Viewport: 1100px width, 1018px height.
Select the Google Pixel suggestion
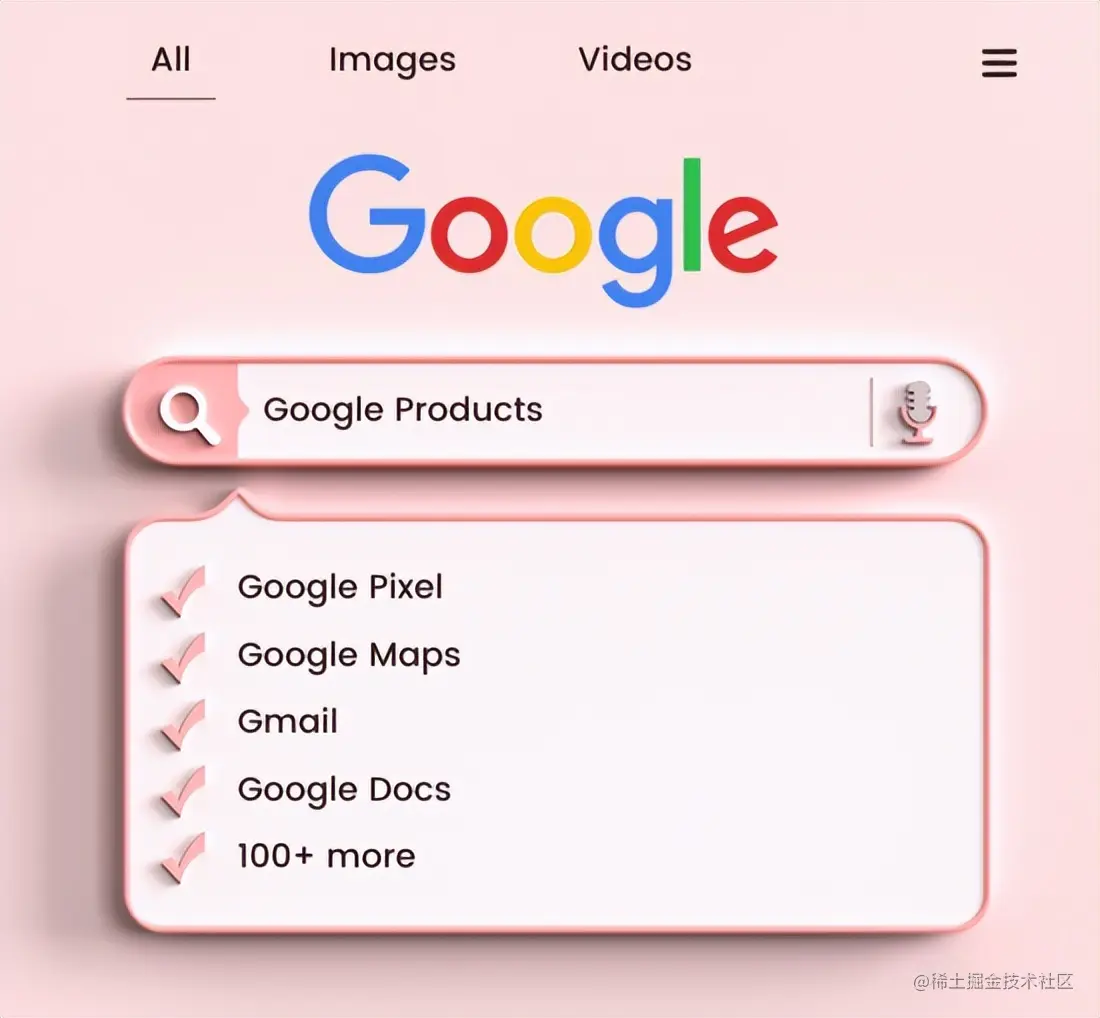[x=340, y=588]
